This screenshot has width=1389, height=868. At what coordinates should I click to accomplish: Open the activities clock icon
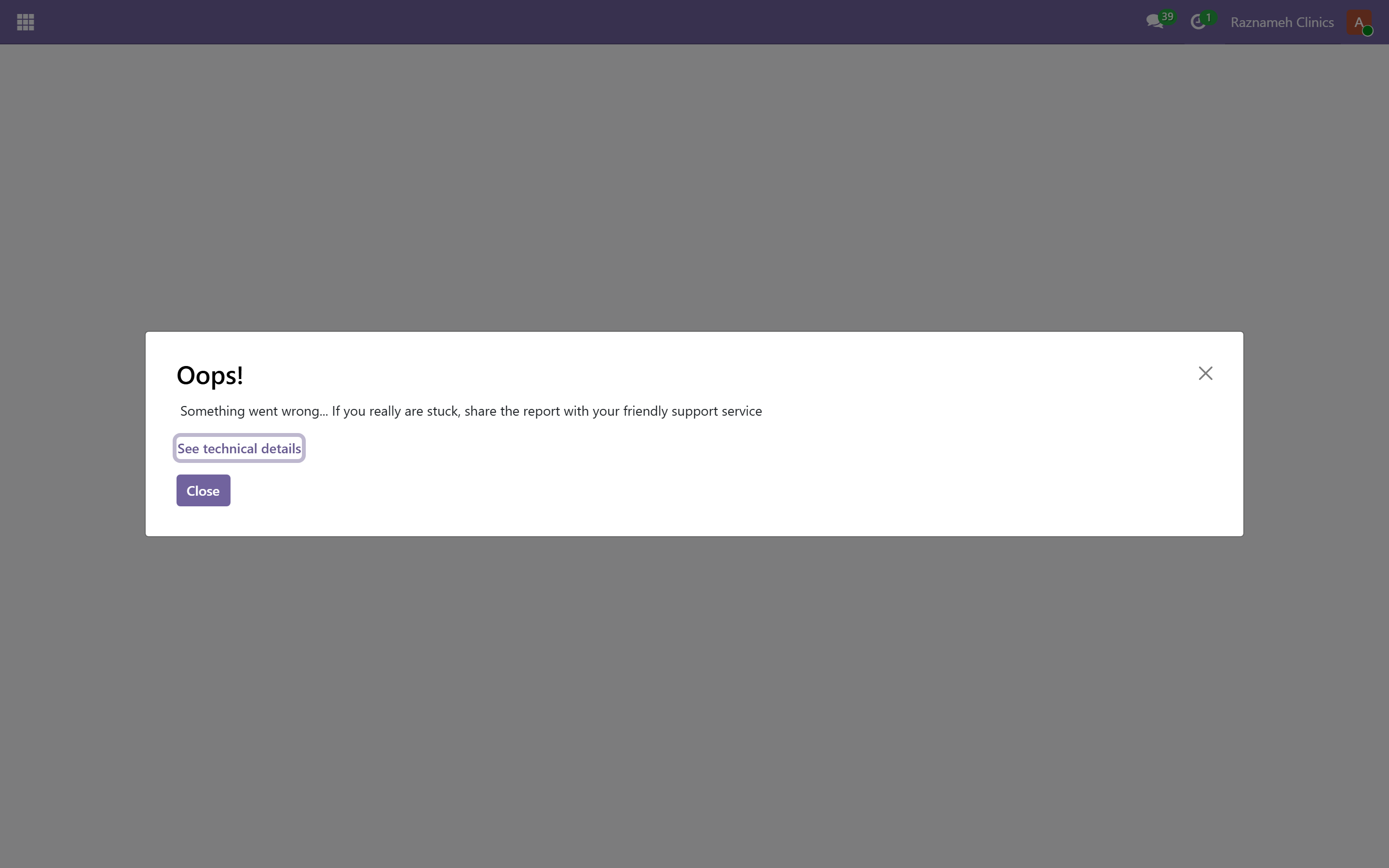[1198, 22]
